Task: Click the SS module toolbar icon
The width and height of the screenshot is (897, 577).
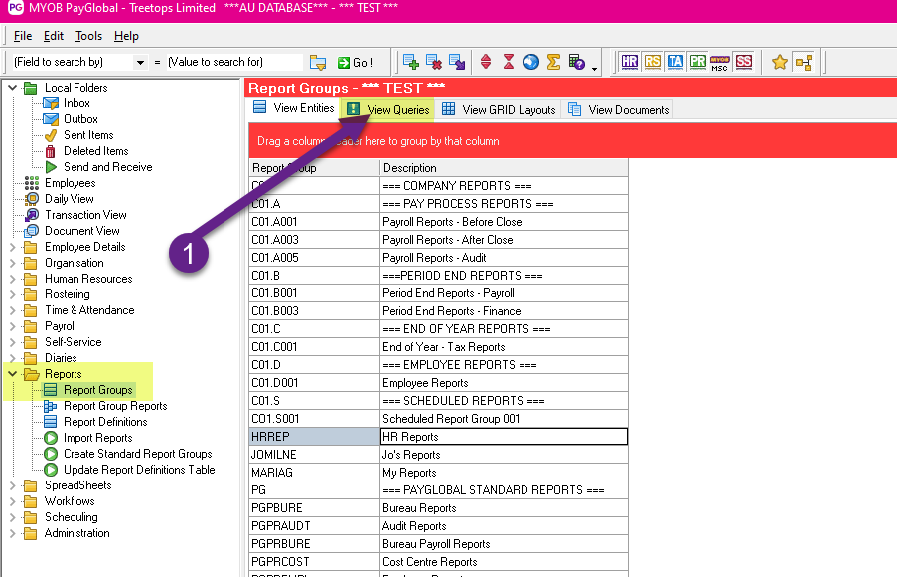Action: click(743, 62)
